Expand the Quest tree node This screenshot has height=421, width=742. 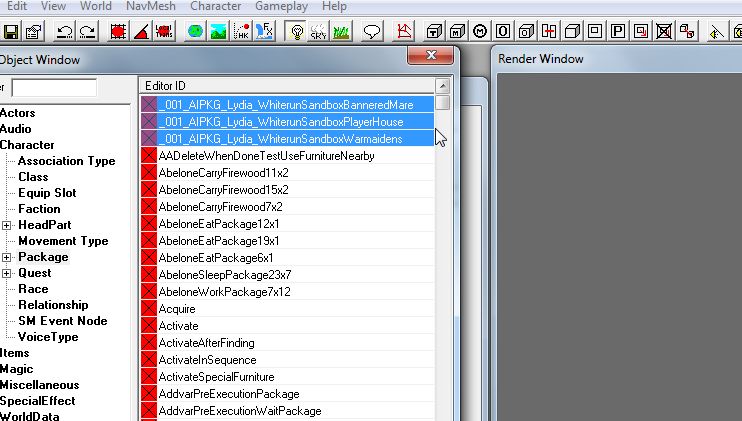(7, 274)
